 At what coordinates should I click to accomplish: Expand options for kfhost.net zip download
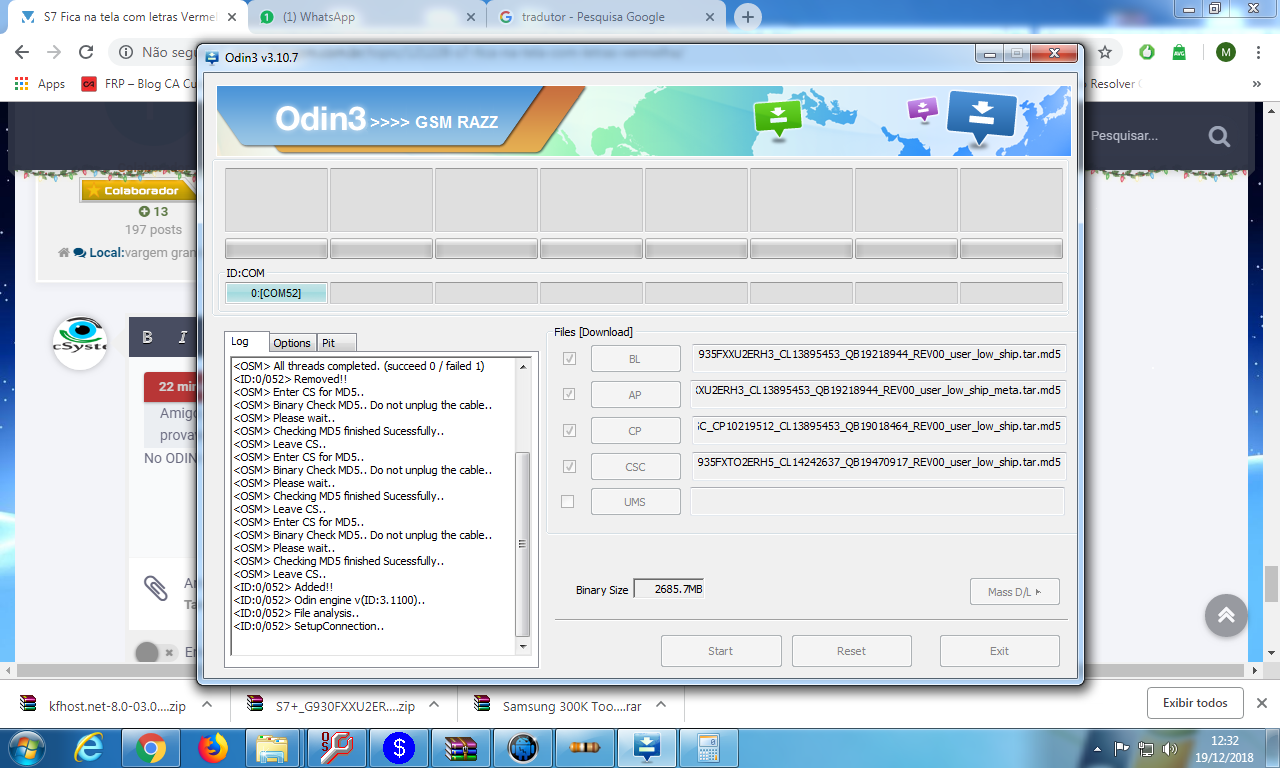207,705
